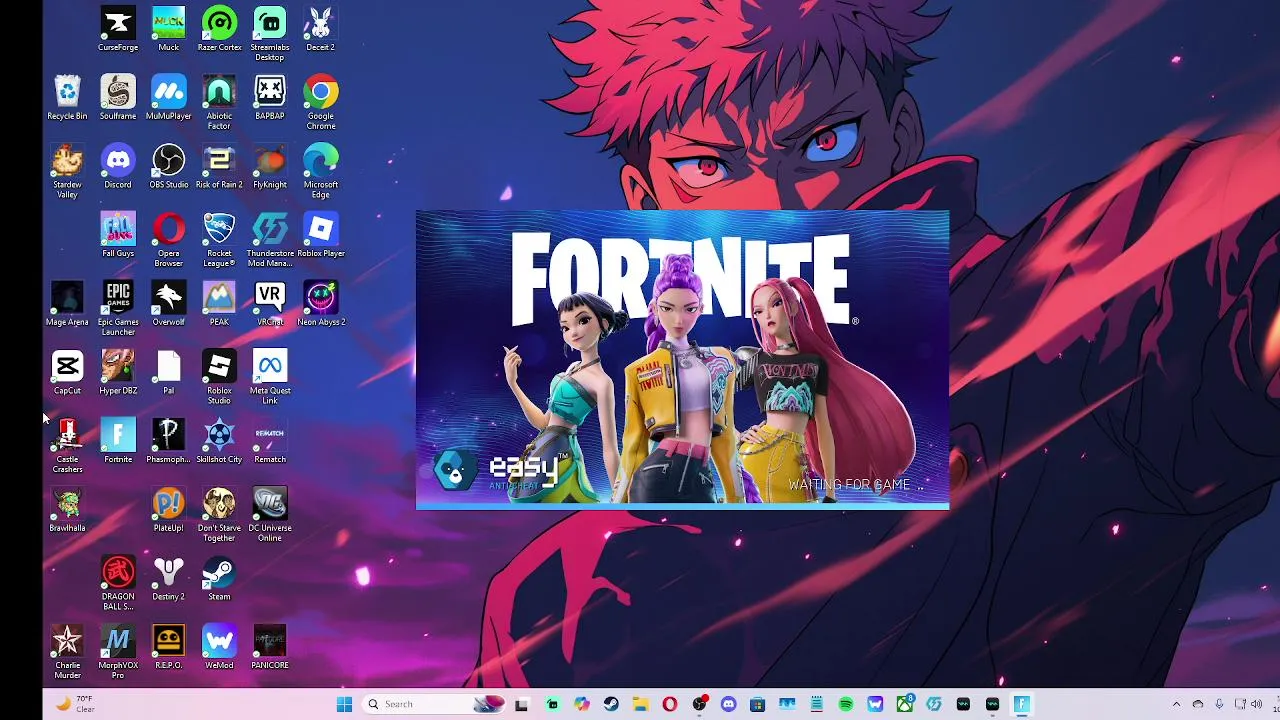This screenshot has height=720, width=1280.
Task: Select the Fortnite desktop shortcut
Action: pyautogui.click(x=118, y=441)
